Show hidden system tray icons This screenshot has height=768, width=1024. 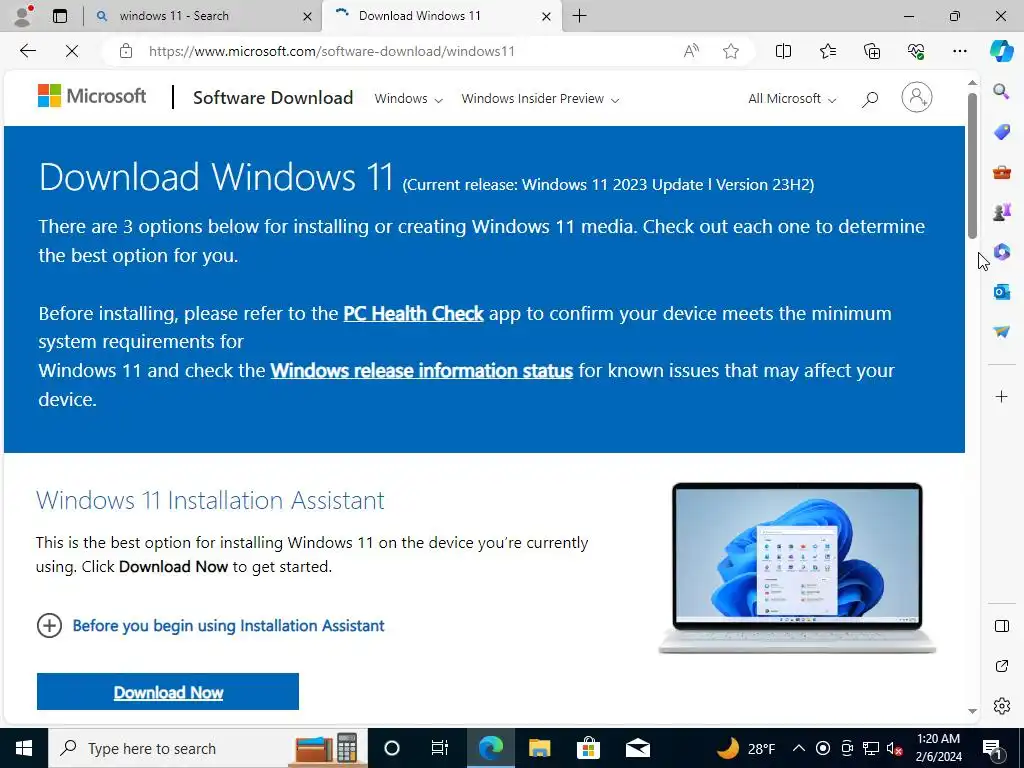click(x=798, y=748)
